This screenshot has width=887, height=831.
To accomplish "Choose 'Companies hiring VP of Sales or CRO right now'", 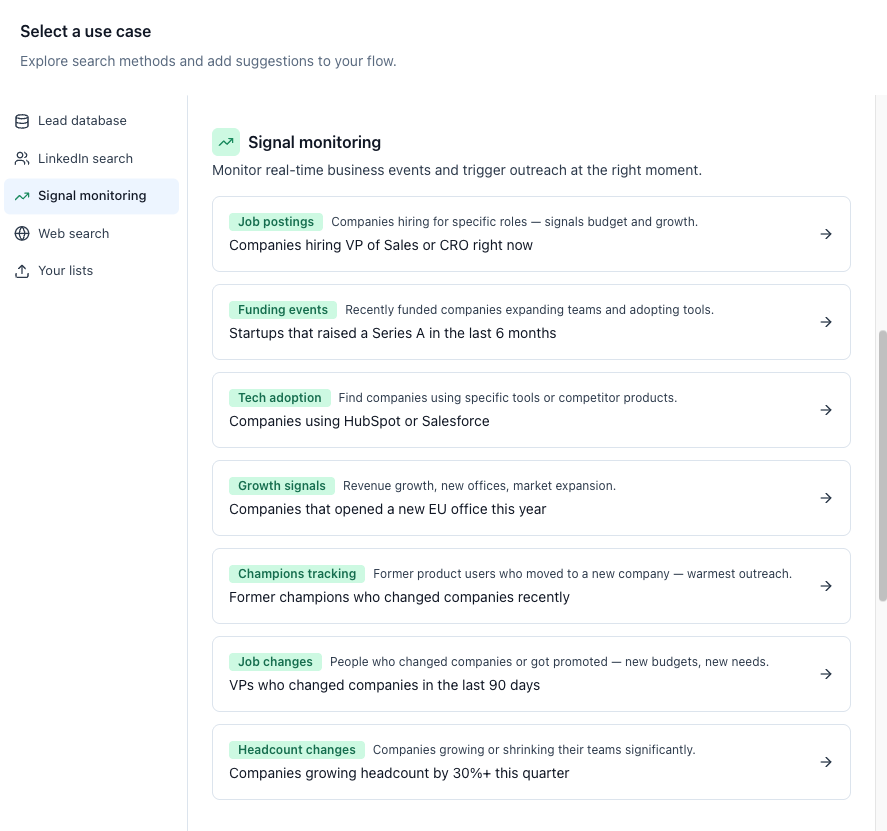I will [381, 246].
